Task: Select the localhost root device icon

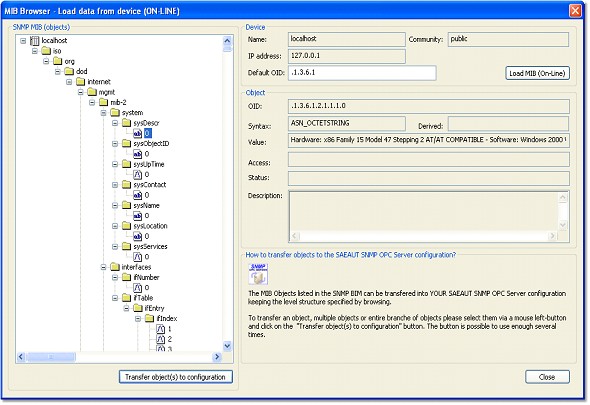Action: [x=35, y=40]
